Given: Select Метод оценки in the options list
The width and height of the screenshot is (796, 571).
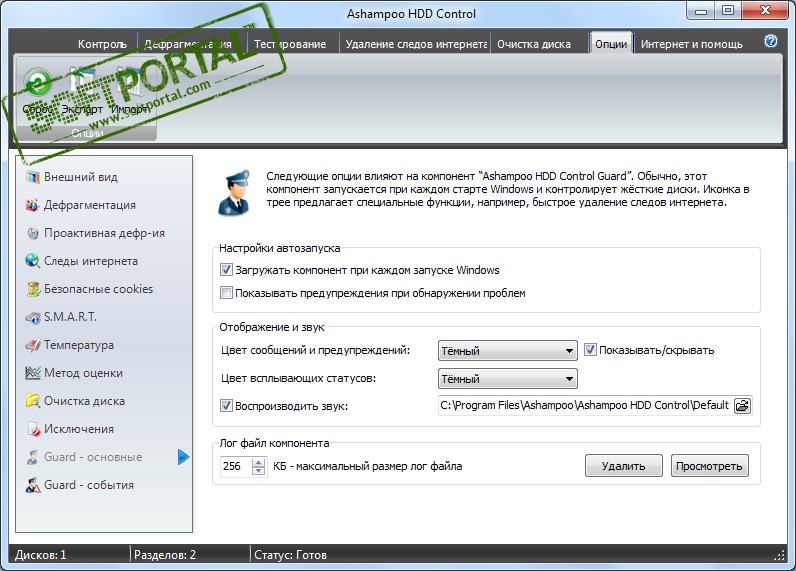Looking at the screenshot, I should 83,373.
